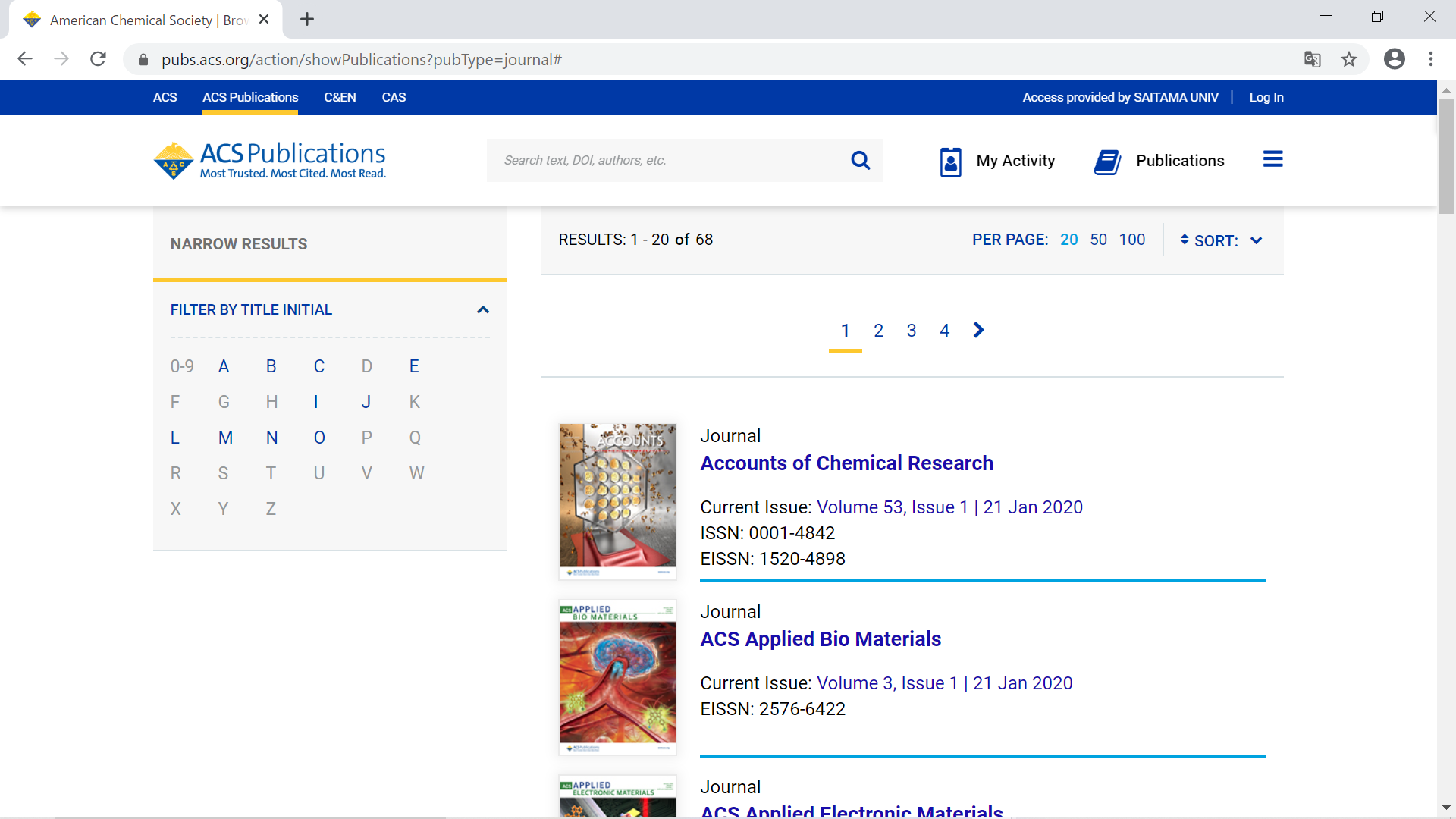Go to results page 4
Viewport: 1456px width, 819px height.
coord(944,331)
